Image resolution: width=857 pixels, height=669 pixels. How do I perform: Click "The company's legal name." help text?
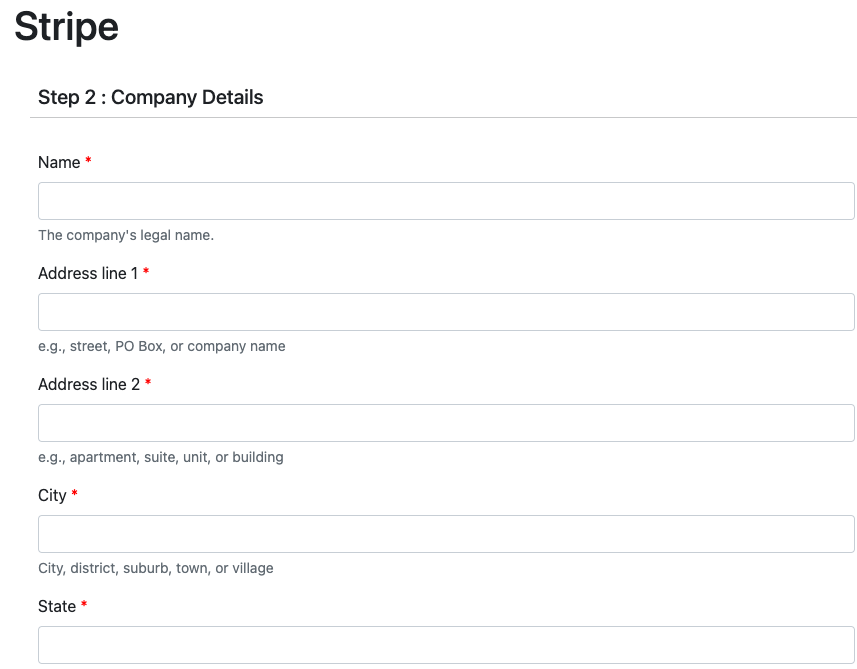tap(126, 236)
